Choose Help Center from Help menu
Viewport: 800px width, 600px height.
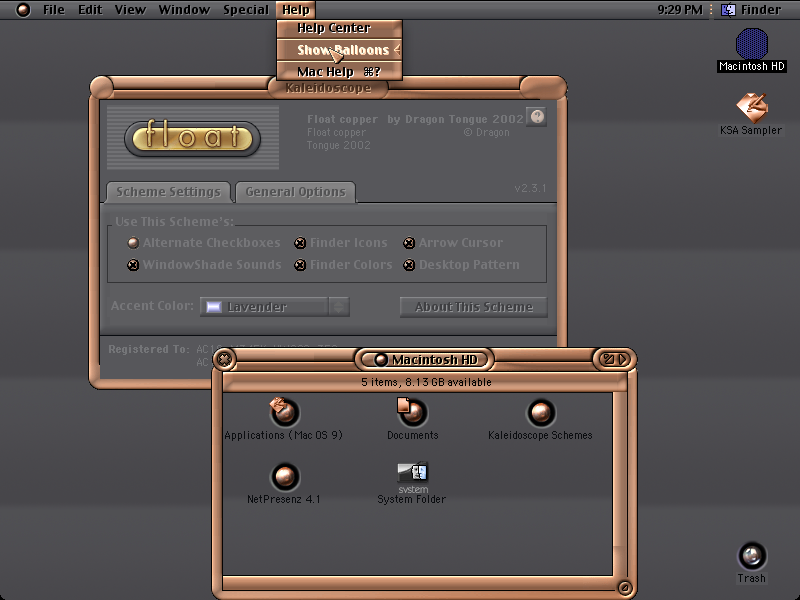tap(339, 28)
